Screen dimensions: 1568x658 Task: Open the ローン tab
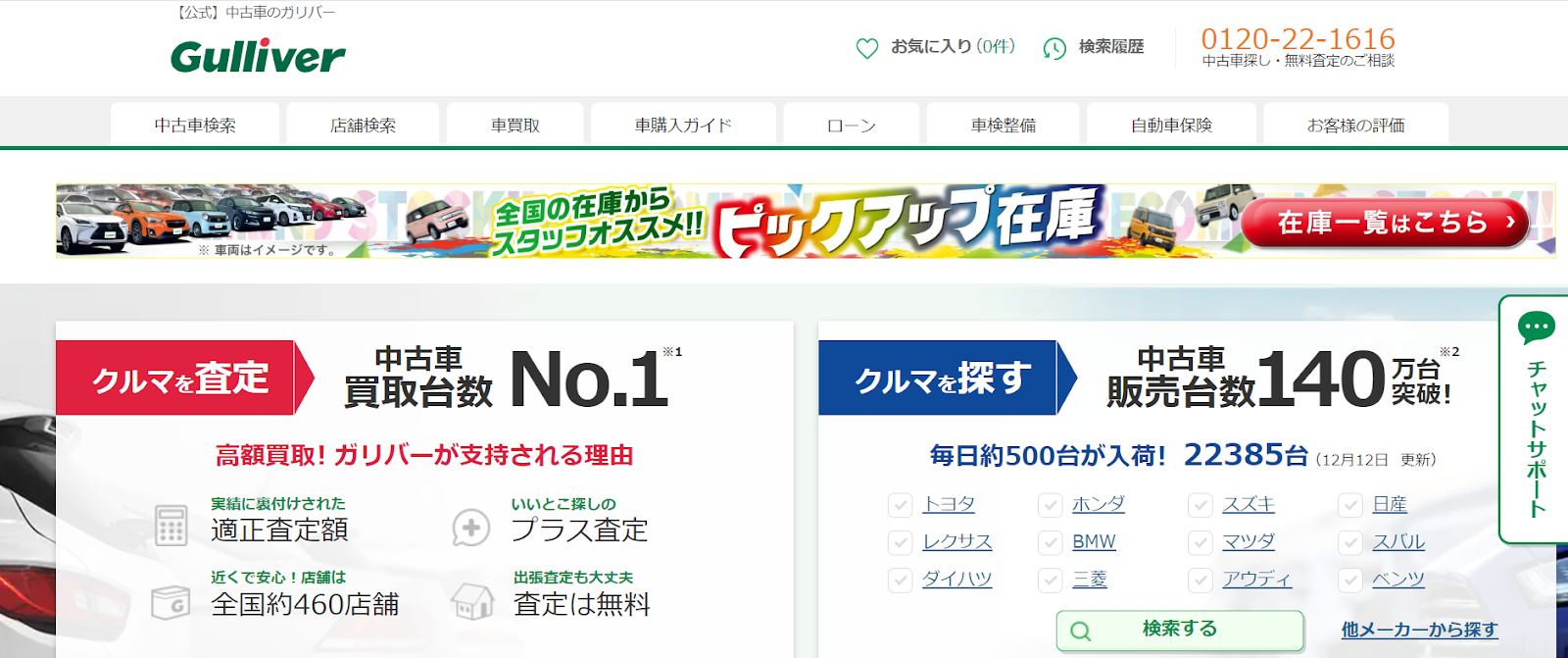[x=852, y=125]
